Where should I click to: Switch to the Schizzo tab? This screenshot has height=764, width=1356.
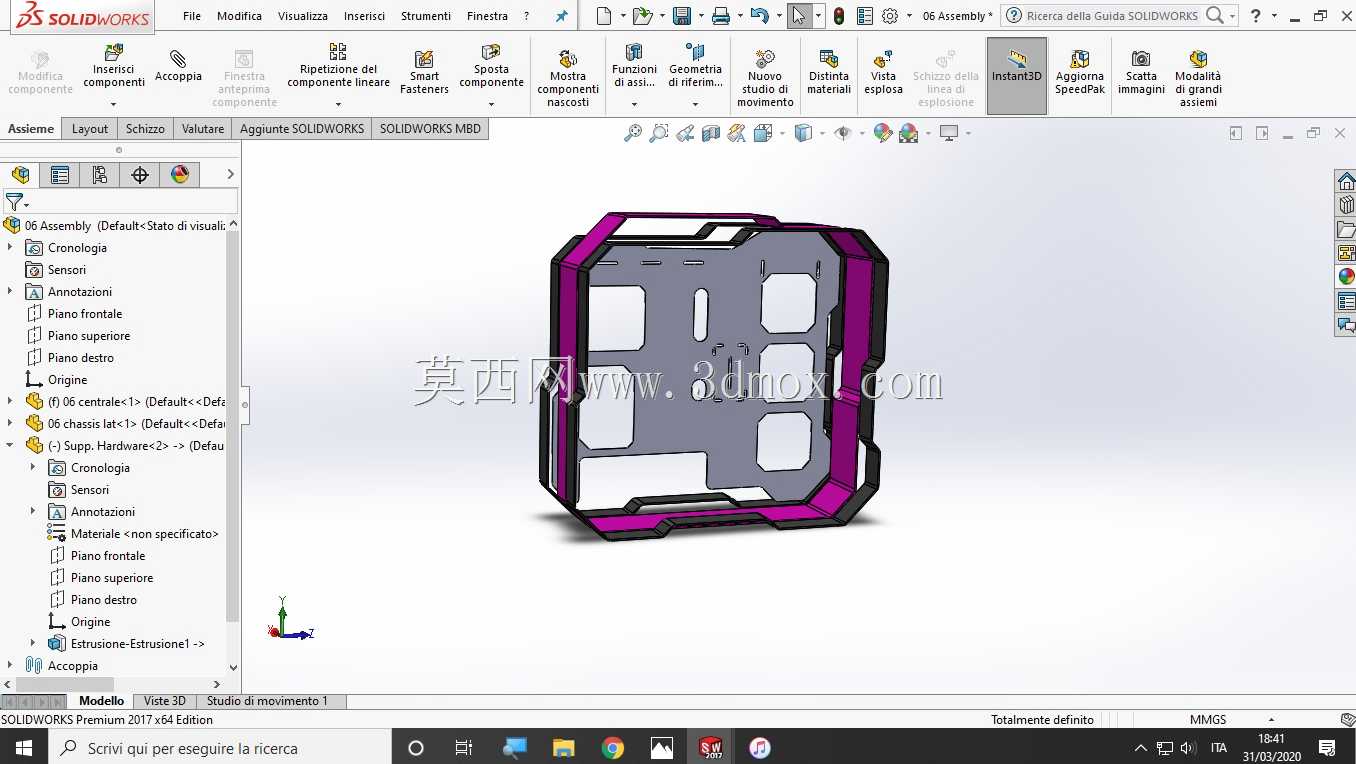(145, 129)
